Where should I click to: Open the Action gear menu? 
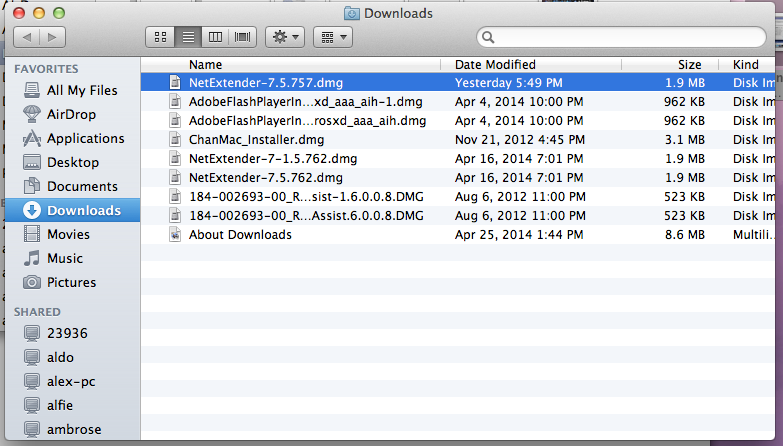[285, 37]
